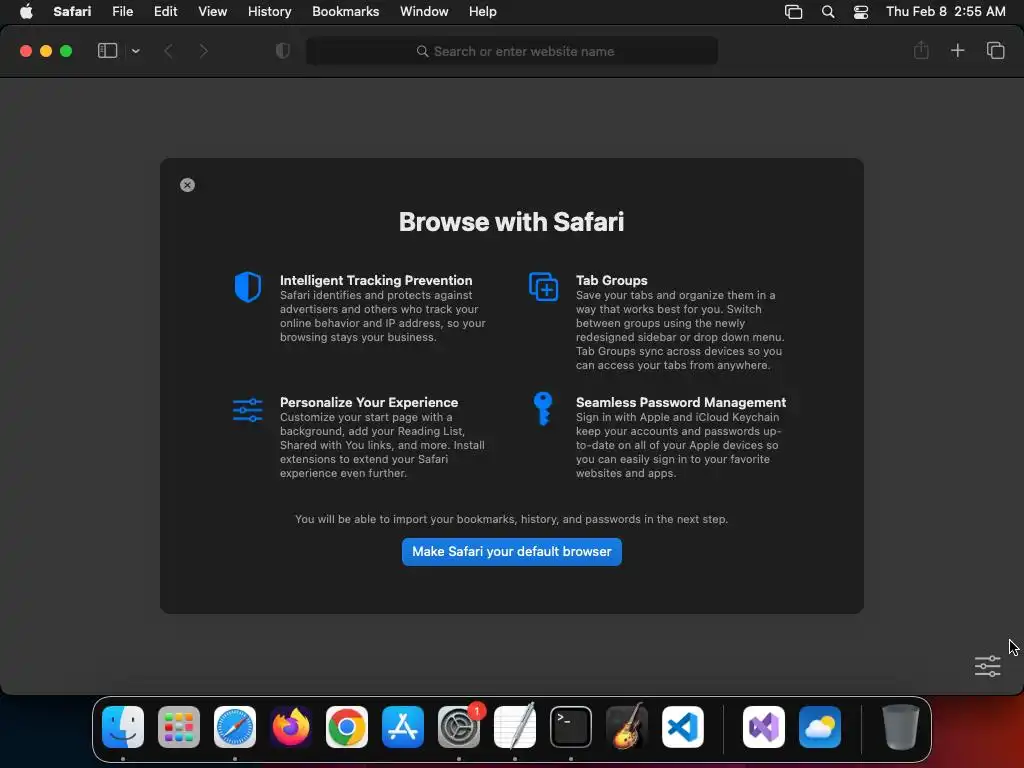Click Safari icon in the Dock
The height and width of the screenshot is (768, 1024).
tap(235, 727)
